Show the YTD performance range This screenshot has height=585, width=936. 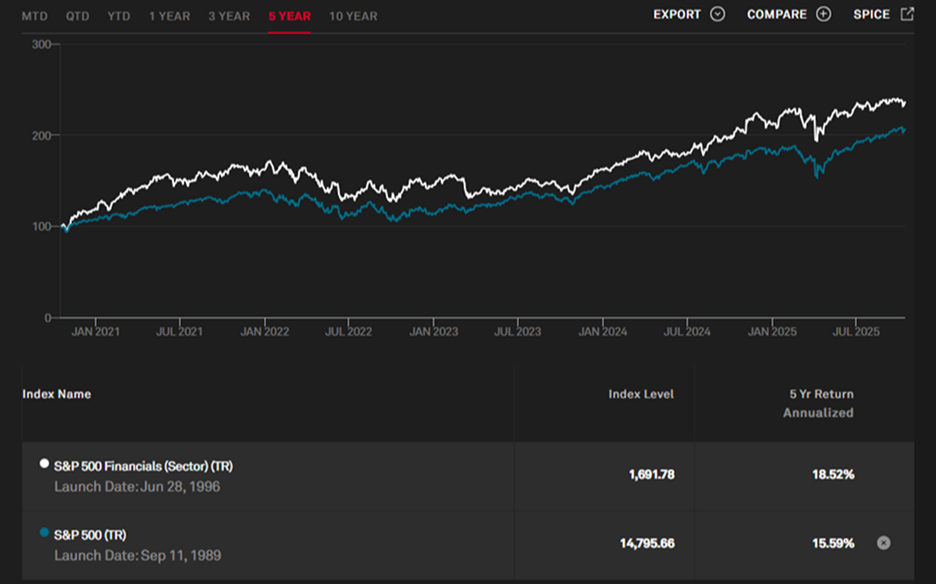click(119, 16)
